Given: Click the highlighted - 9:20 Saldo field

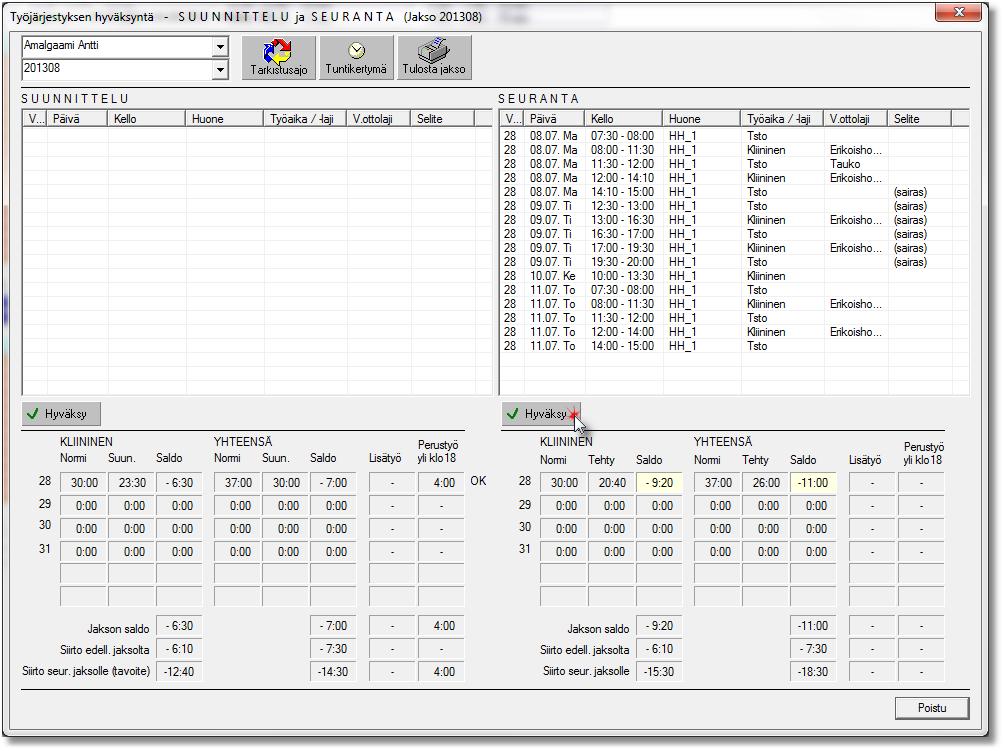Looking at the screenshot, I should coord(659,483).
